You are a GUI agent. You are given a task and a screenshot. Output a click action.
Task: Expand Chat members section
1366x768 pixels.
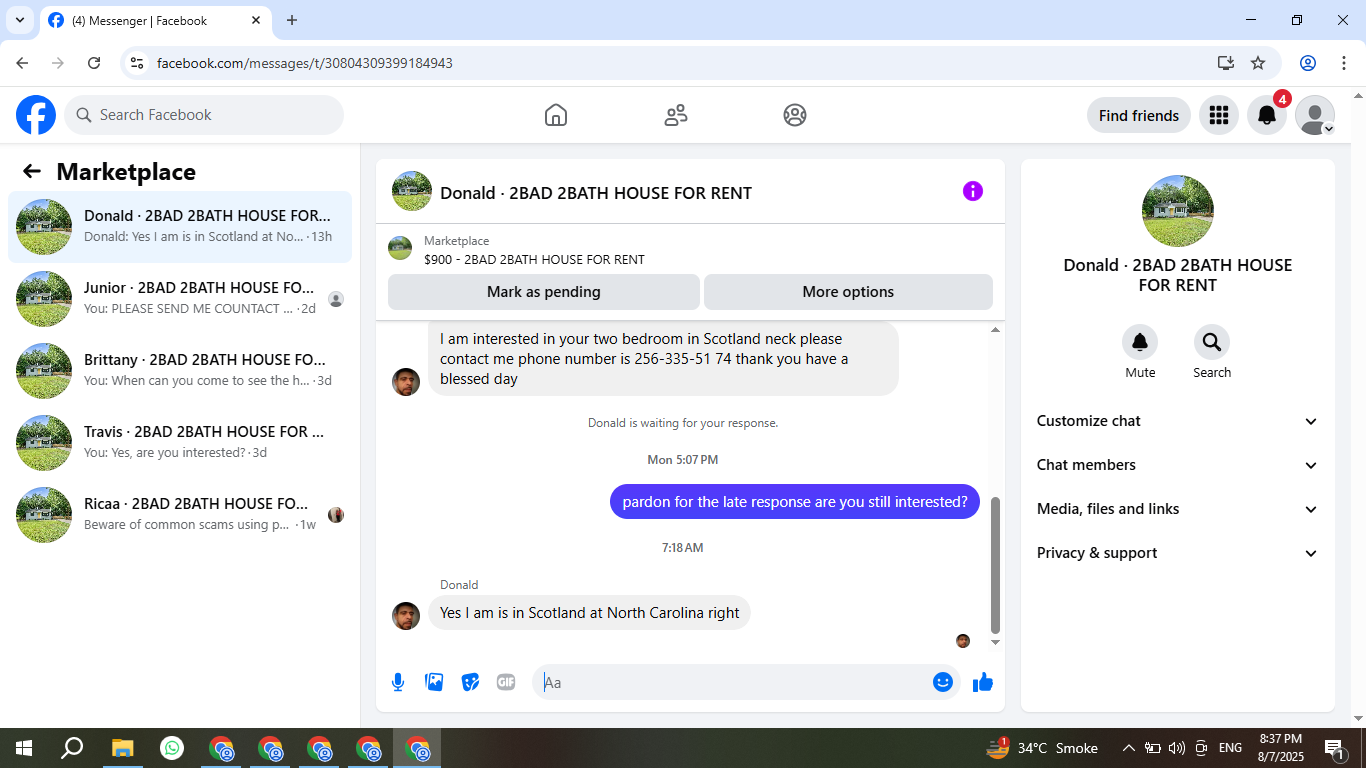1178,465
